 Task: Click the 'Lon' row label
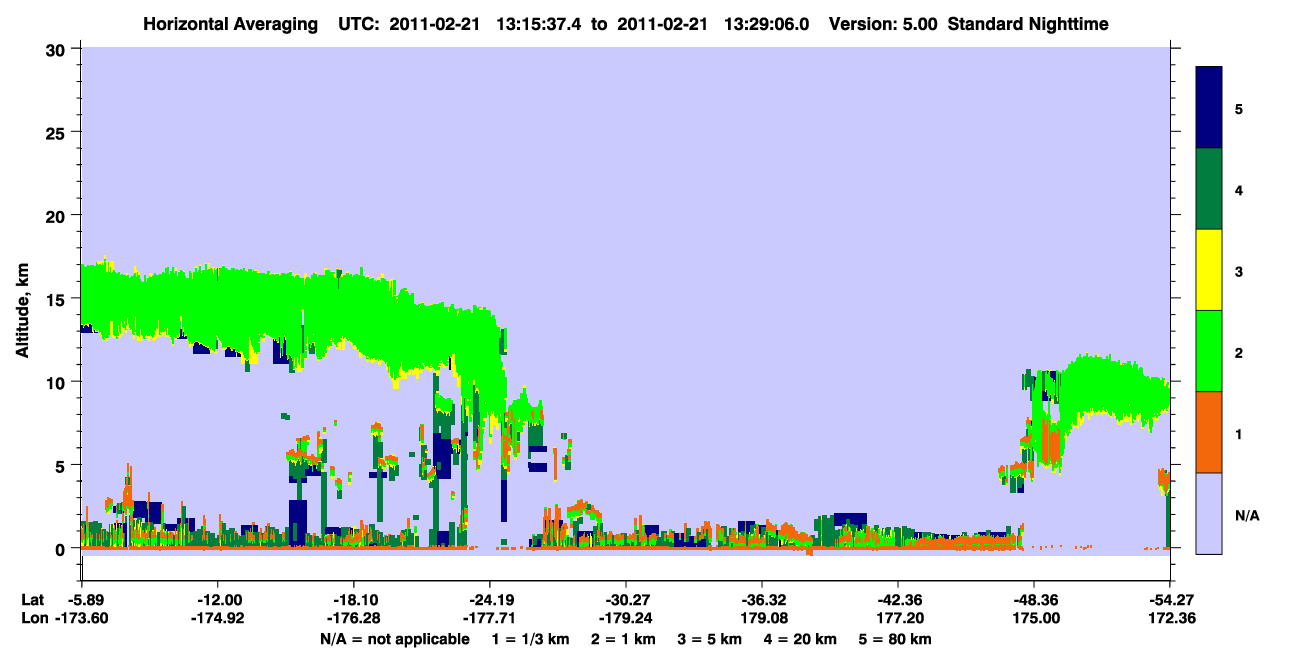coord(34,619)
